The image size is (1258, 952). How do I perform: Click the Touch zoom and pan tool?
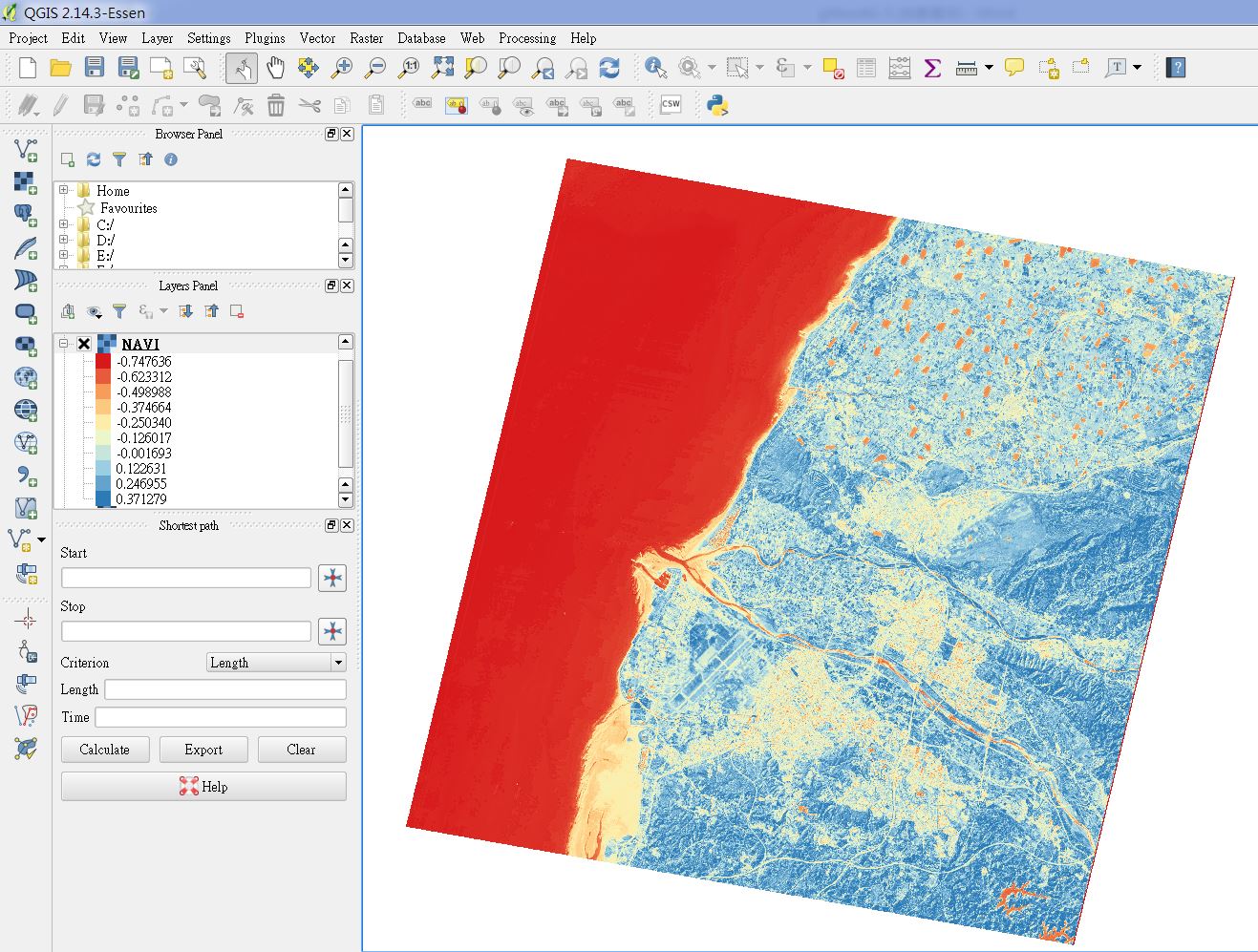tap(242, 68)
